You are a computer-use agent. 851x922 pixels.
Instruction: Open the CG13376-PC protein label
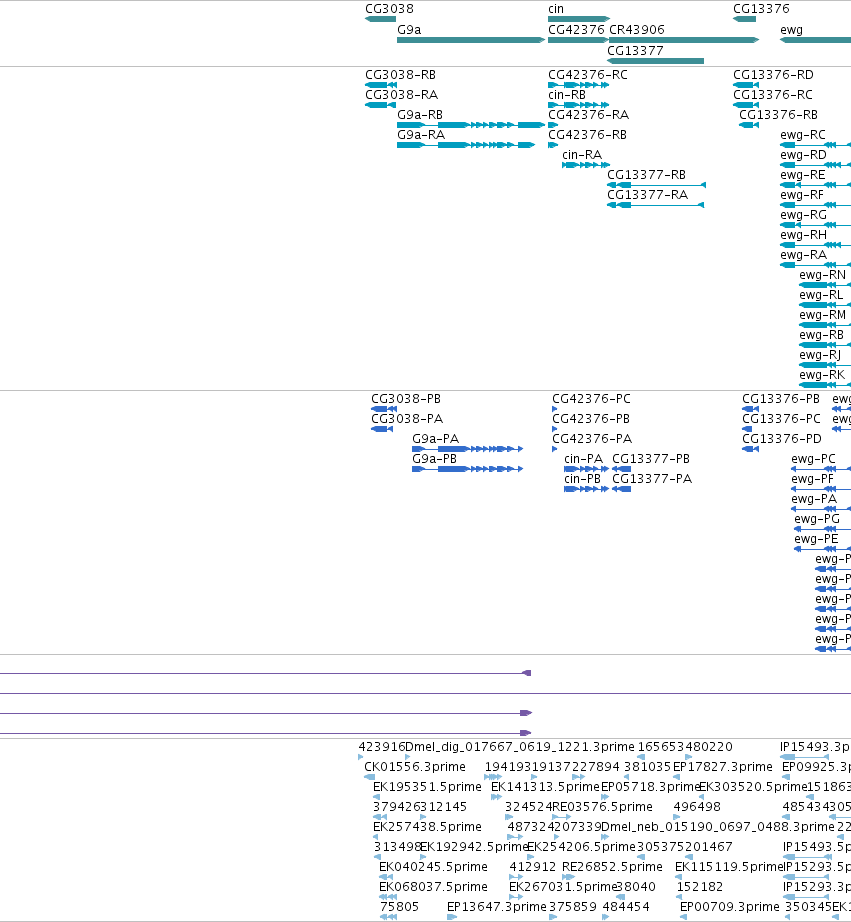[782, 419]
